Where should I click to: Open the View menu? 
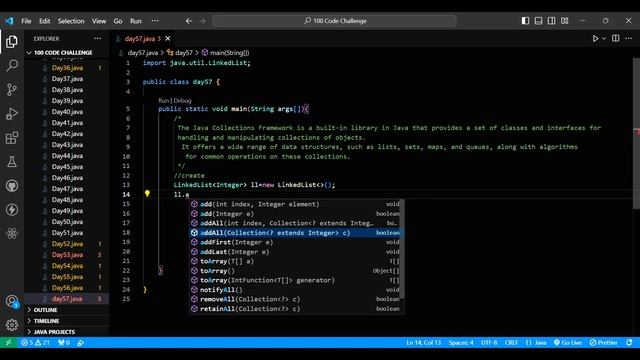pos(99,21)
